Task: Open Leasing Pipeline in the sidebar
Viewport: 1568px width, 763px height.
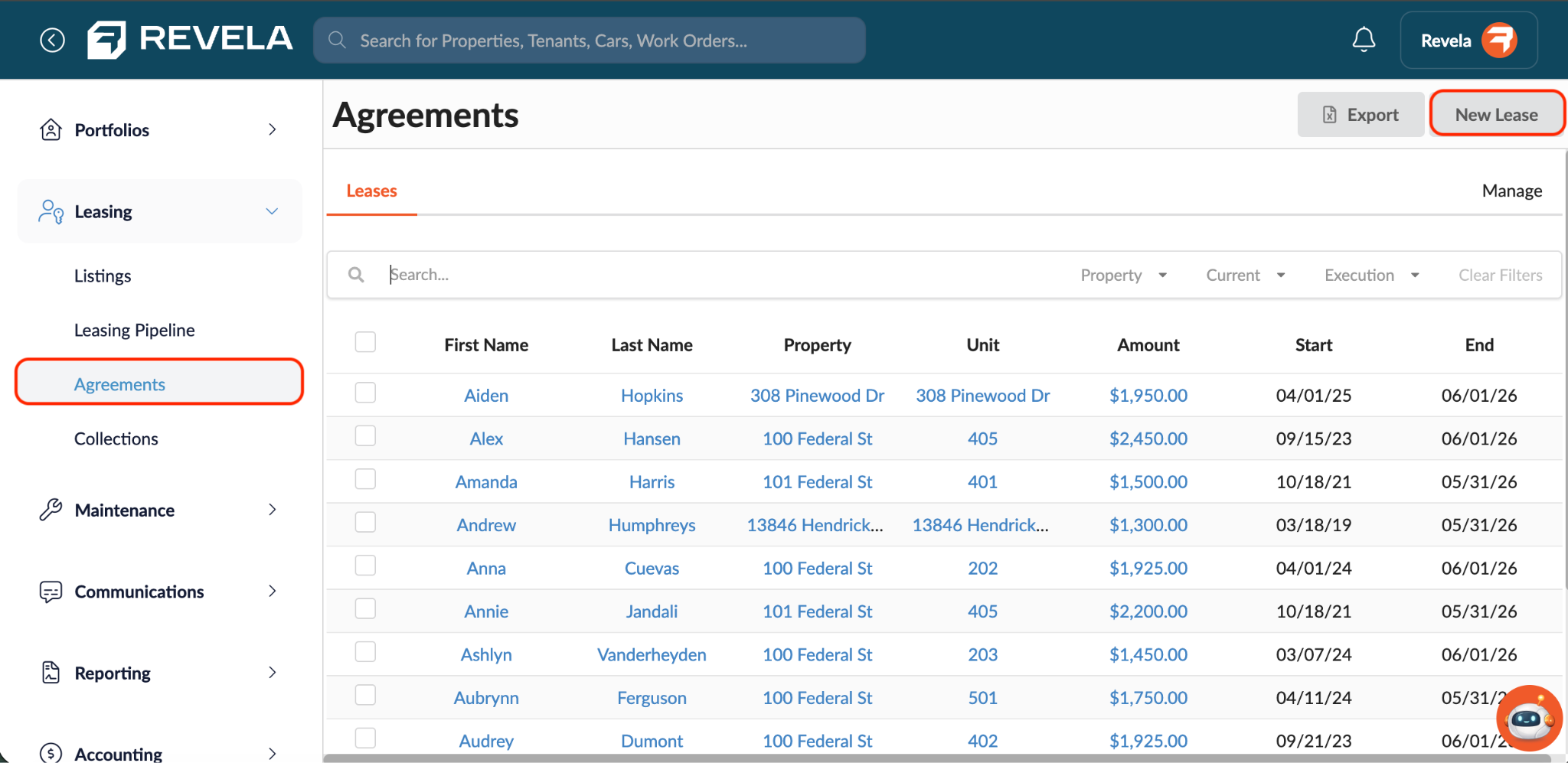Action: [x=134, y=330]
